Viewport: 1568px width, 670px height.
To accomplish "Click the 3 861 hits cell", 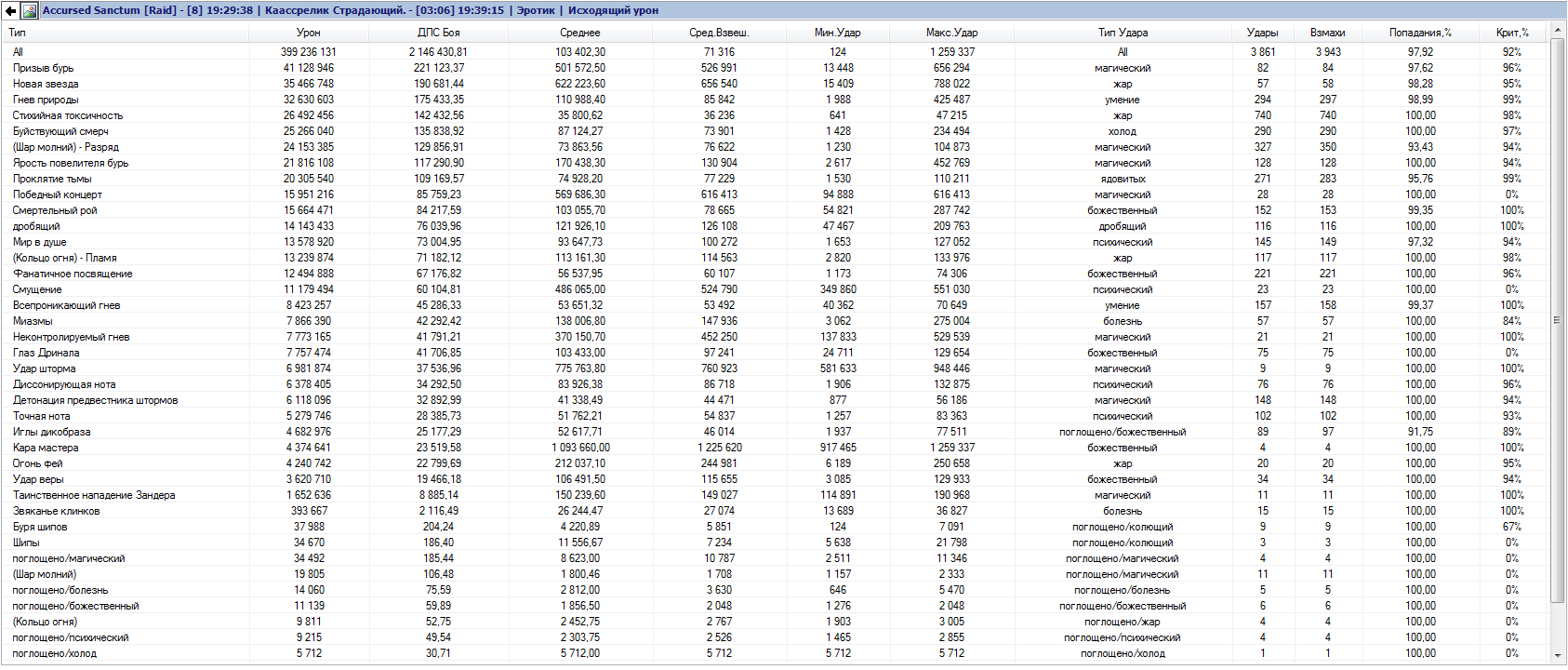I will pyautogui.click(x=1262, y=52).
